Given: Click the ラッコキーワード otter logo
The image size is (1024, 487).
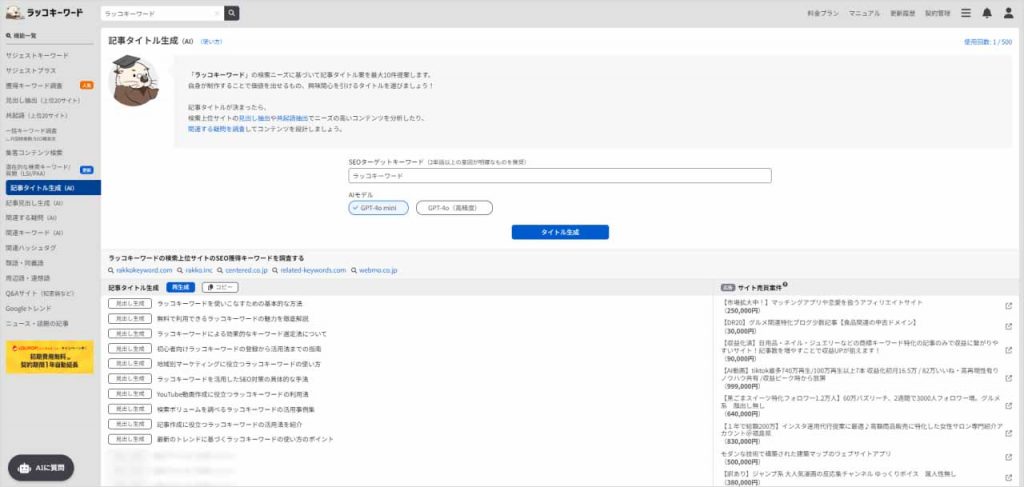Looking at the screenshot, I should tap(44, 13).
